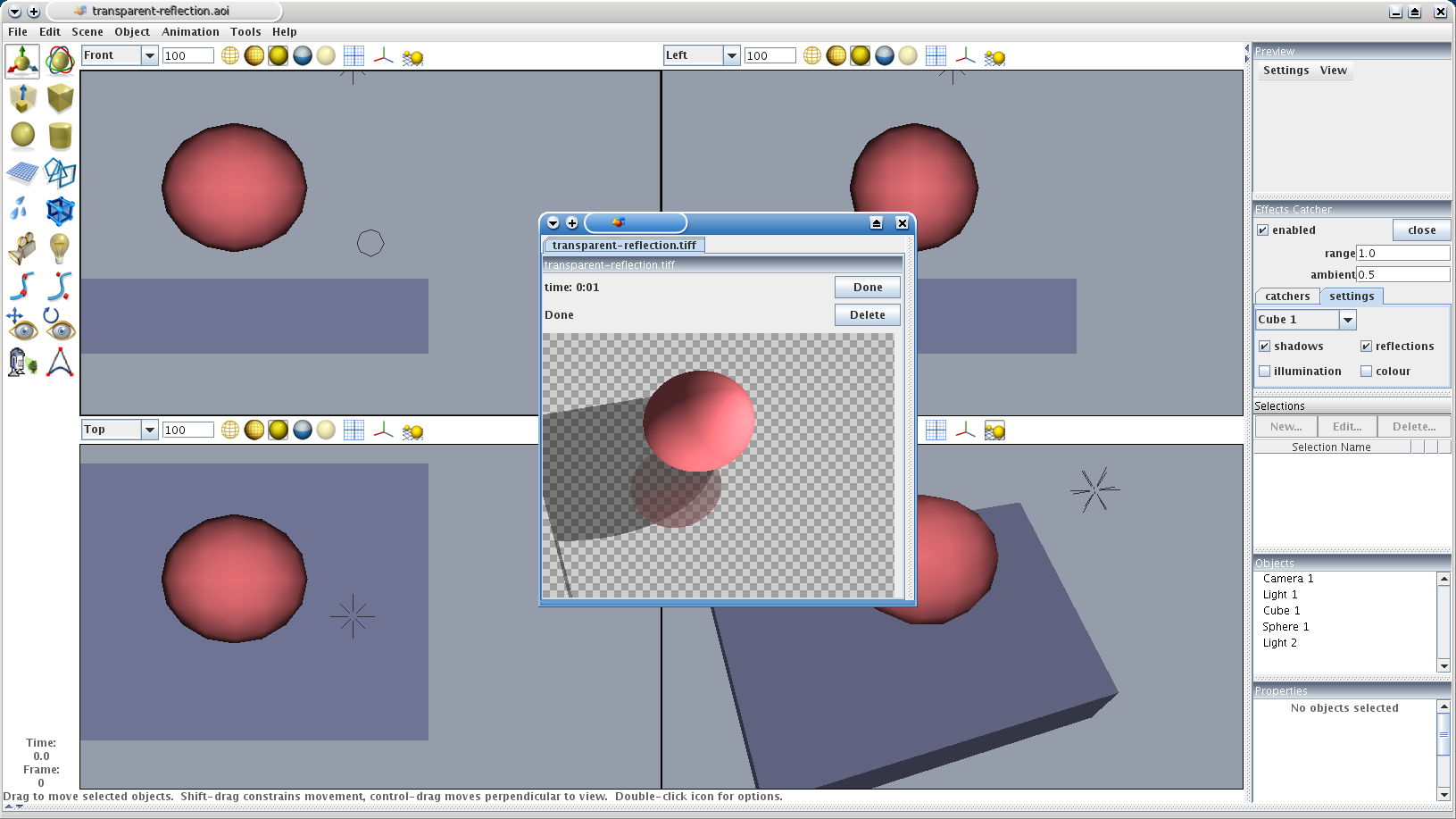The image size is (1456, 819).
Task: Click the Front view zoom field
Action: (188, 55)
